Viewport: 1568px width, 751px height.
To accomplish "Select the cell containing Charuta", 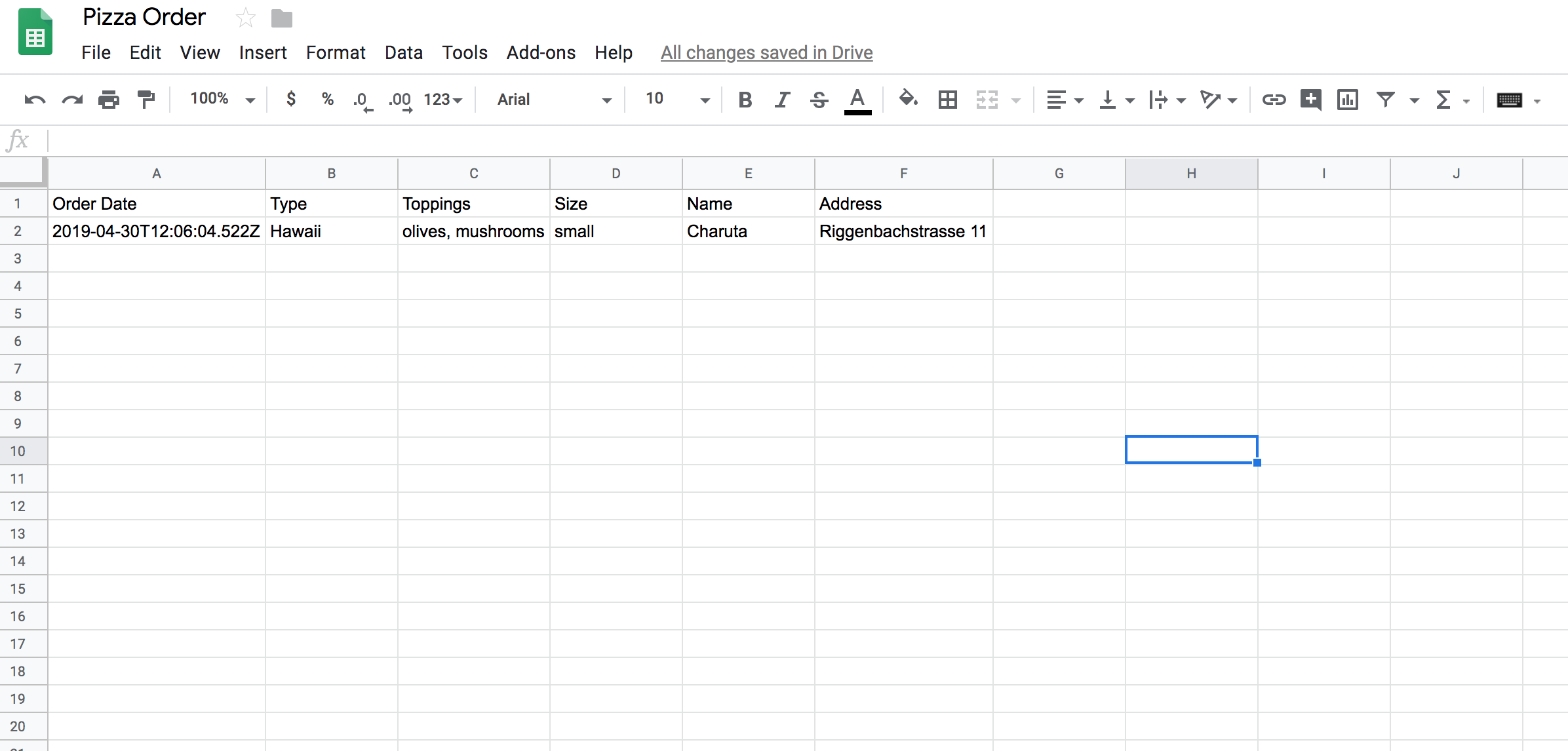I will 747,231.
